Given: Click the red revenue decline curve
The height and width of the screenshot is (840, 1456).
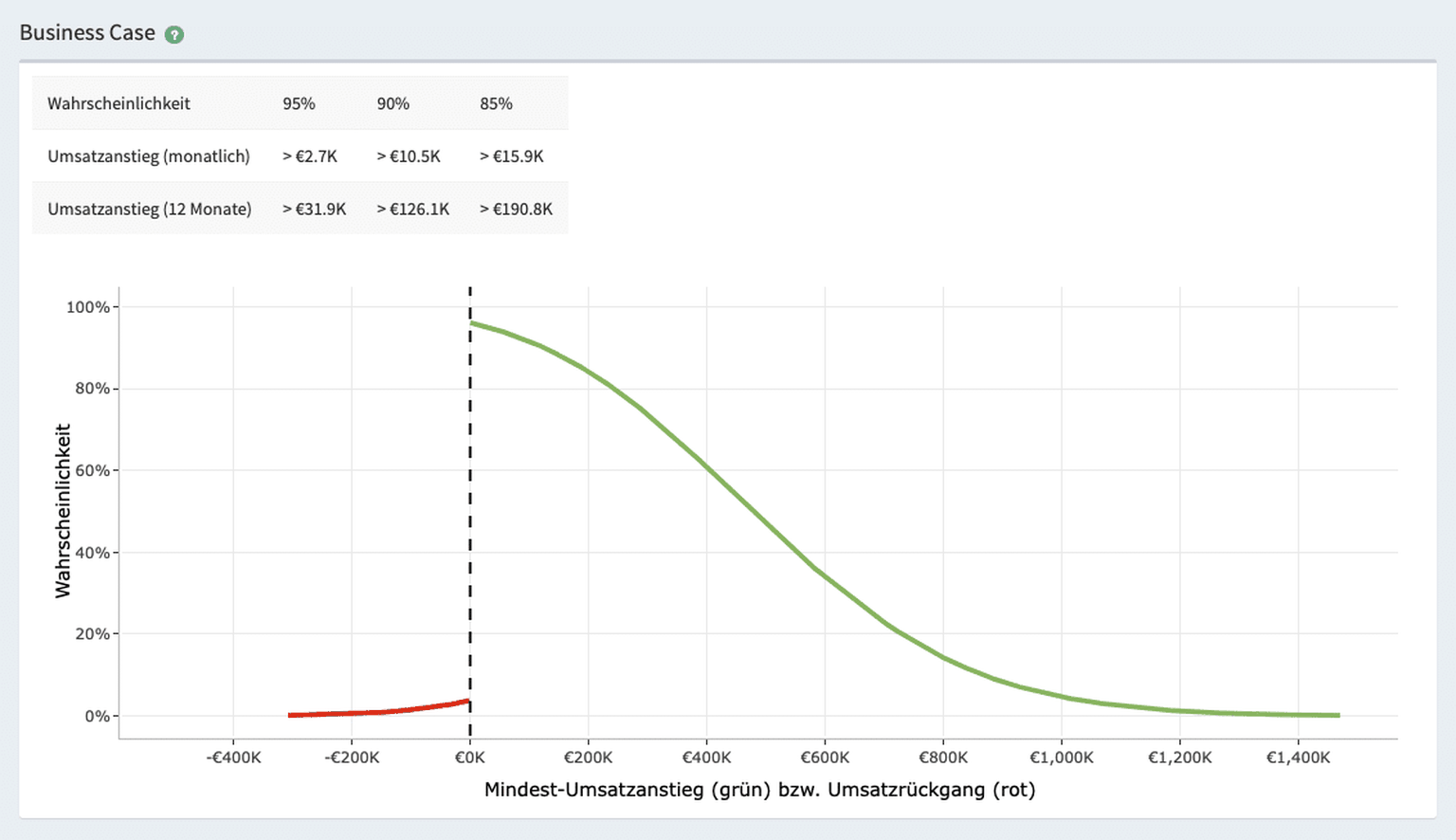Looking at the screenshot, I should (379, 711).
